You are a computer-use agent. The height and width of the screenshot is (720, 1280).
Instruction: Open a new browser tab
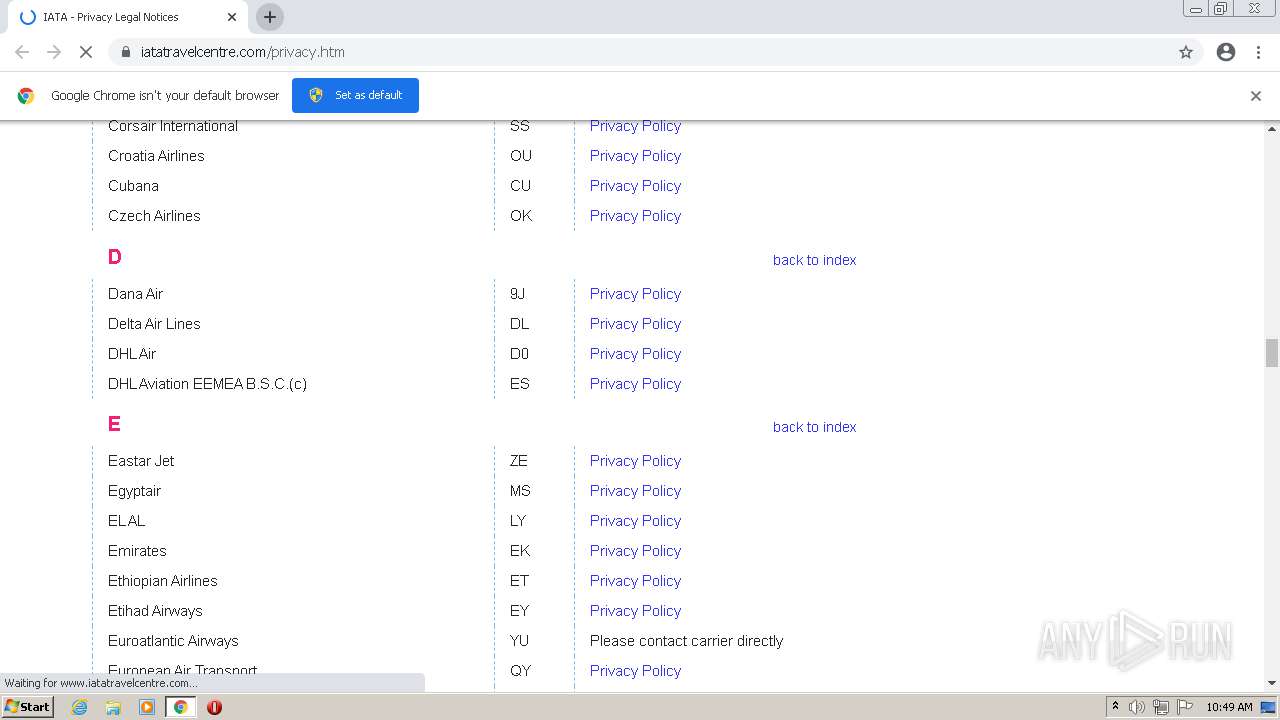tap(270, 17)
